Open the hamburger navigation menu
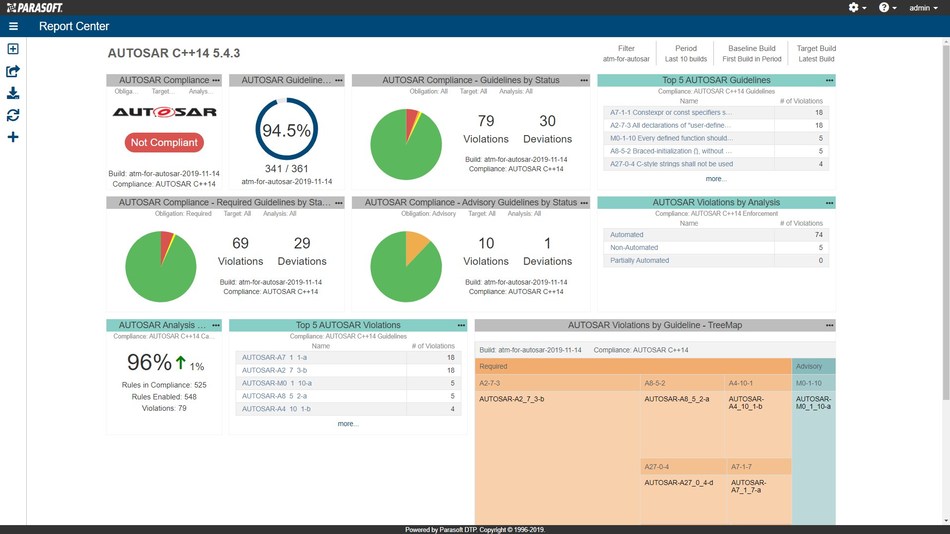The width and height of the screenshot is (950, 534). [13, 26]
